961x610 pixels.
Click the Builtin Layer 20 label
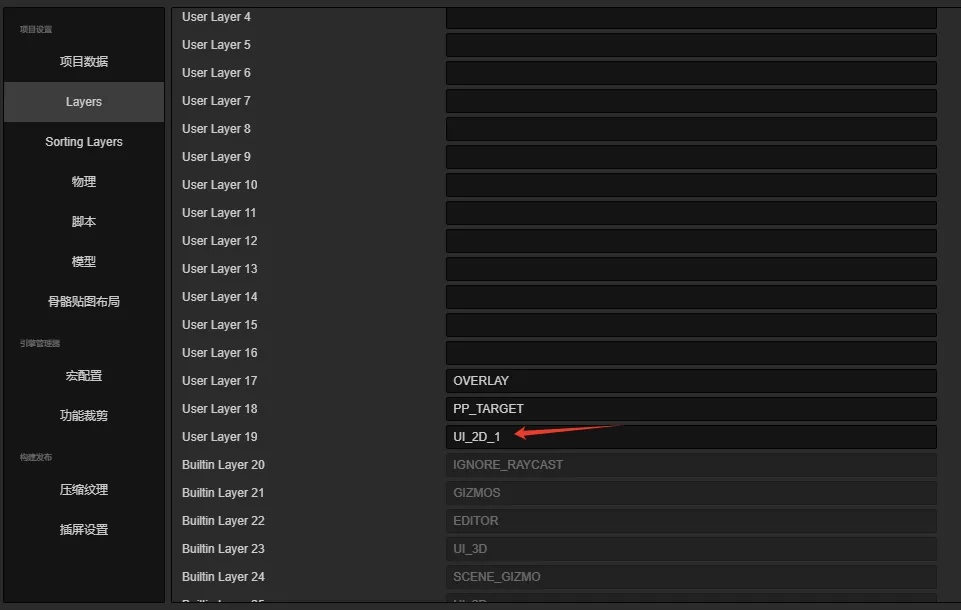pyautogui.click(x=223, y=465)
